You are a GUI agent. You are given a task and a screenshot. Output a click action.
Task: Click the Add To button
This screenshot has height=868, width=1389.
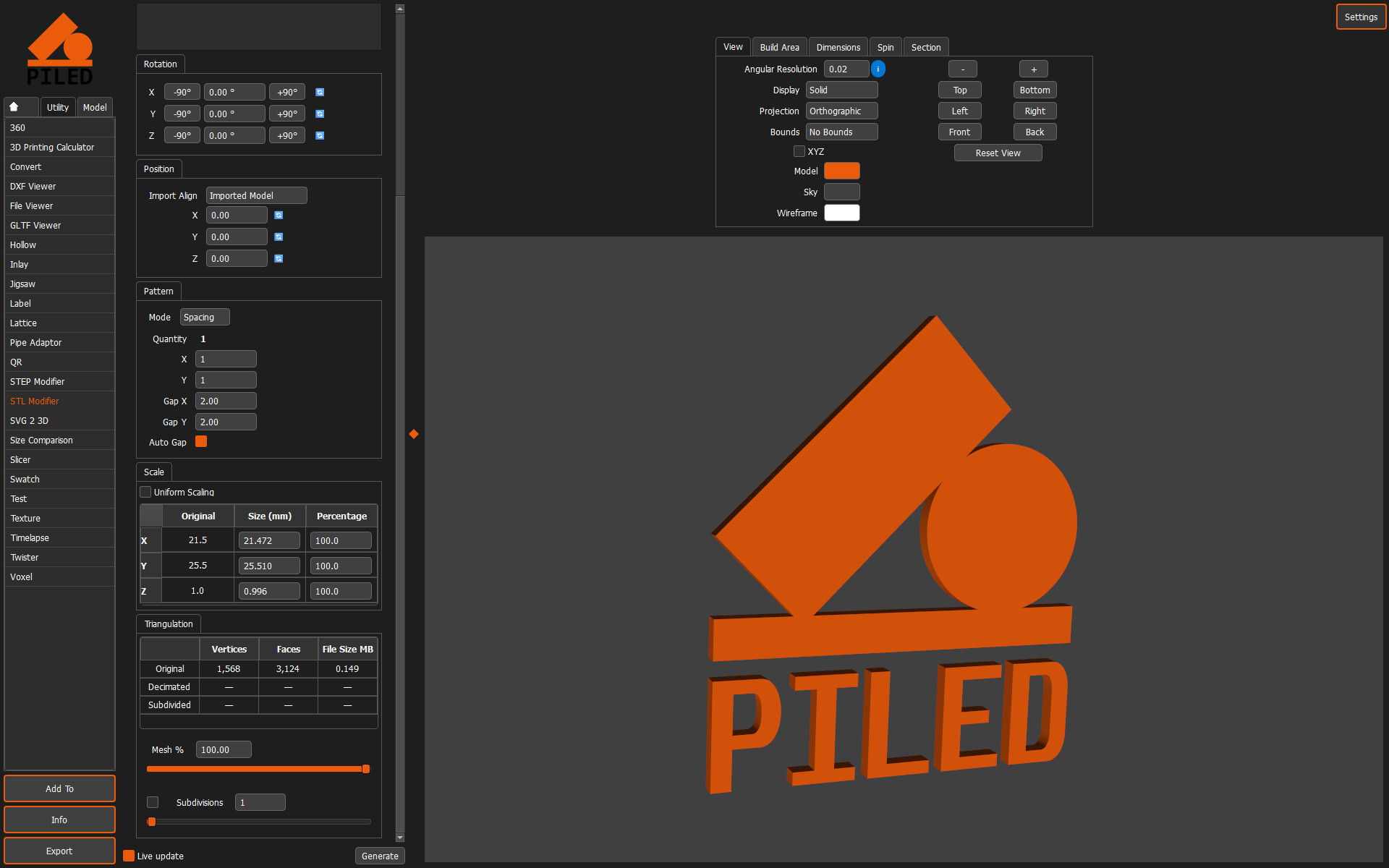(59, 788)
